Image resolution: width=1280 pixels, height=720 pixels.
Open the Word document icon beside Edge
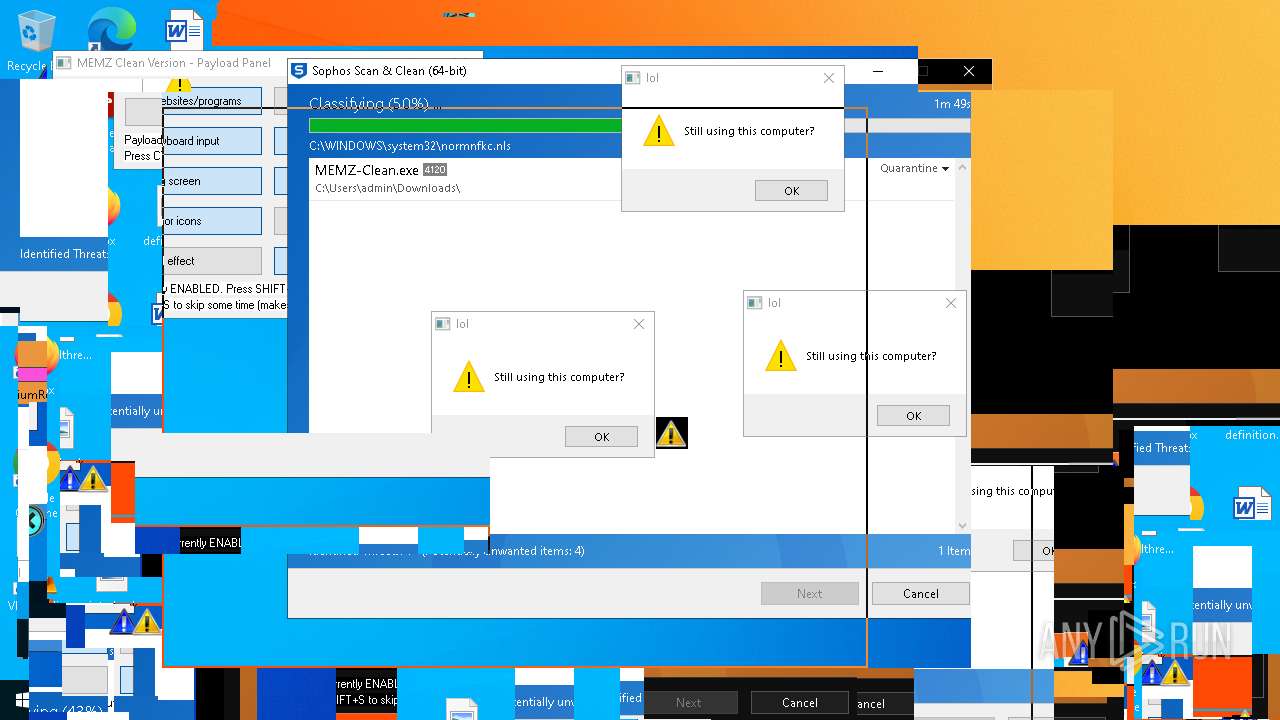184,28
